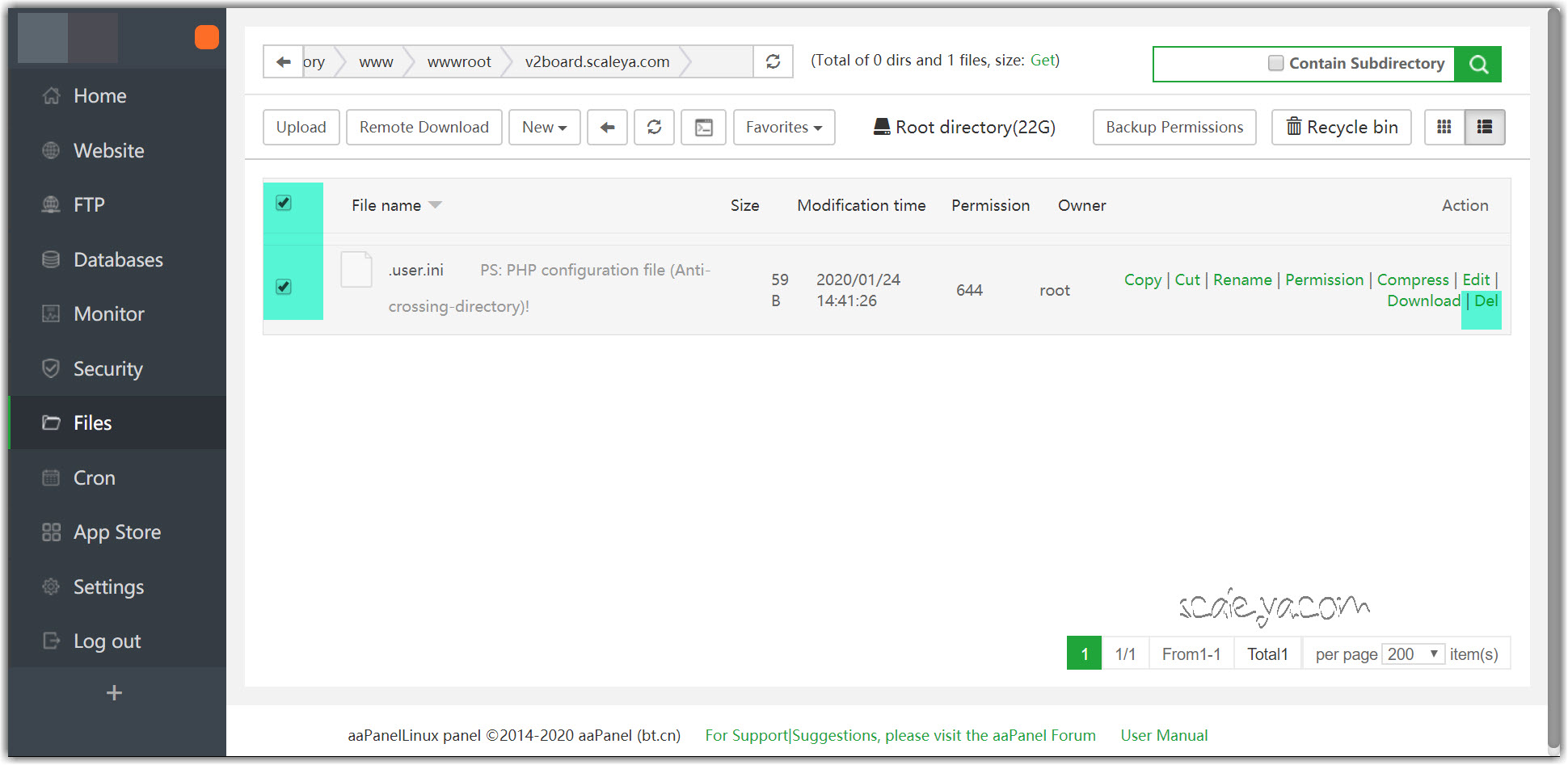
Task: Switch to grid view layout
Action: coord(1444,128)
